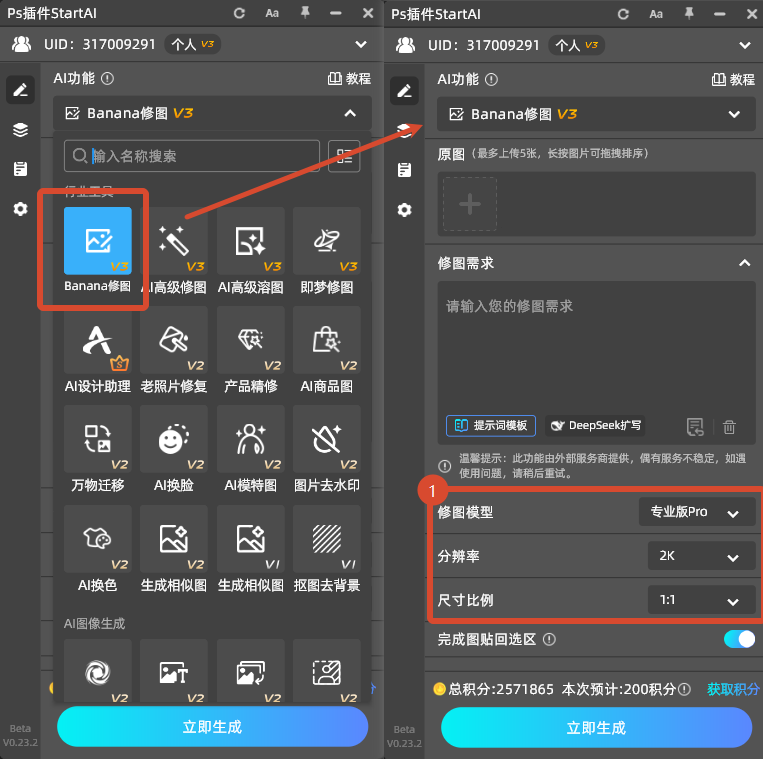
Task: Click 个人 V3 badge in left panel
Action: click(193, 44)
